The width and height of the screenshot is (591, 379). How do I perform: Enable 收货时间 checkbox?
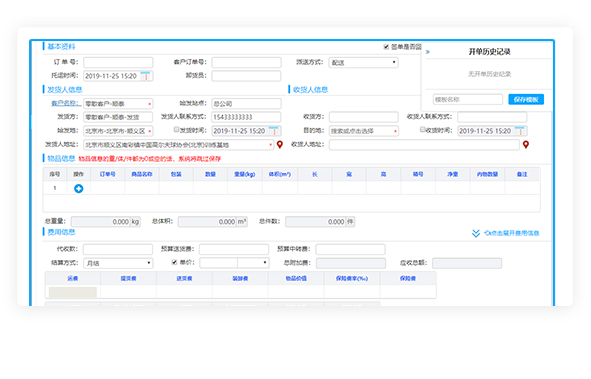(x=423, y=130)
